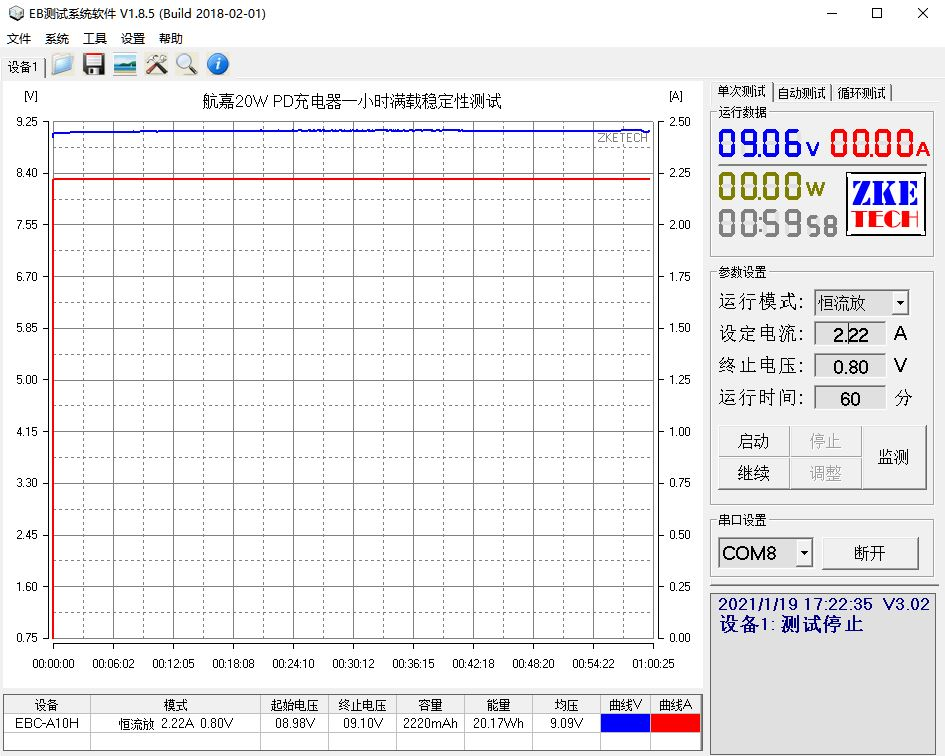Open the blue info about icon
The image size is (945, 756).
click(x=218, y=64)
